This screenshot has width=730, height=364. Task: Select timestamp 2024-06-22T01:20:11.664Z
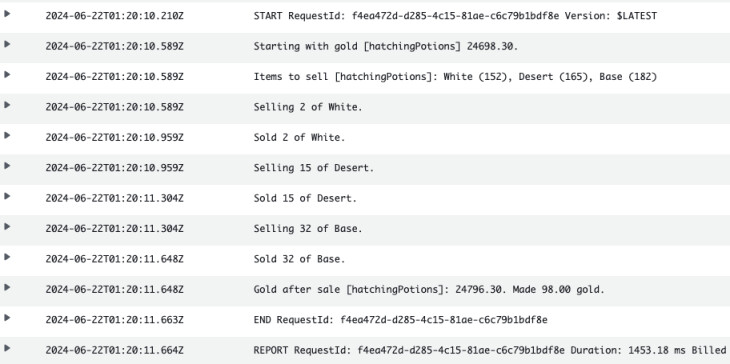(x=115, y=351)
